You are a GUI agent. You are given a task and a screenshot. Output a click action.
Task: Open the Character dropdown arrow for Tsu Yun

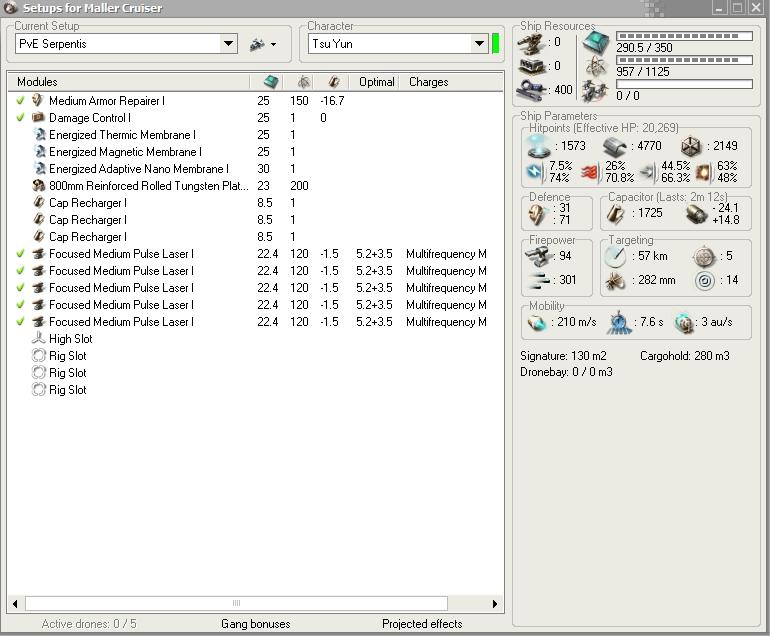pyautogui.click(x=479, y=44)
